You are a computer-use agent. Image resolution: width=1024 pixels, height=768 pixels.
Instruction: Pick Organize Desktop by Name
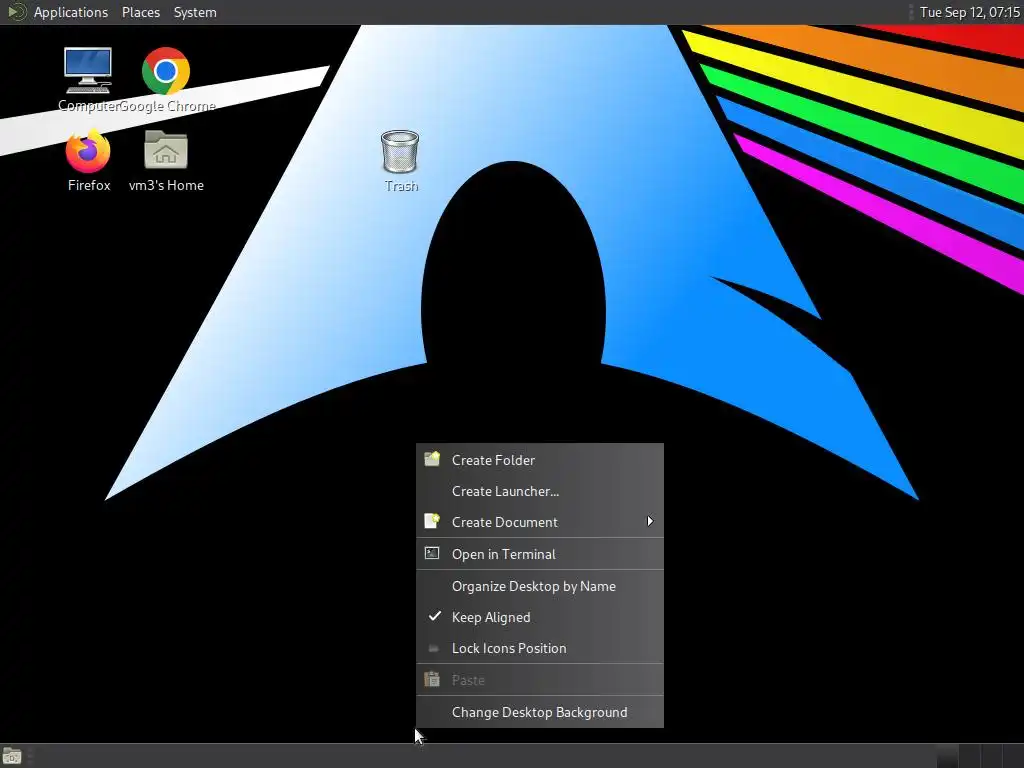(539, 586)
